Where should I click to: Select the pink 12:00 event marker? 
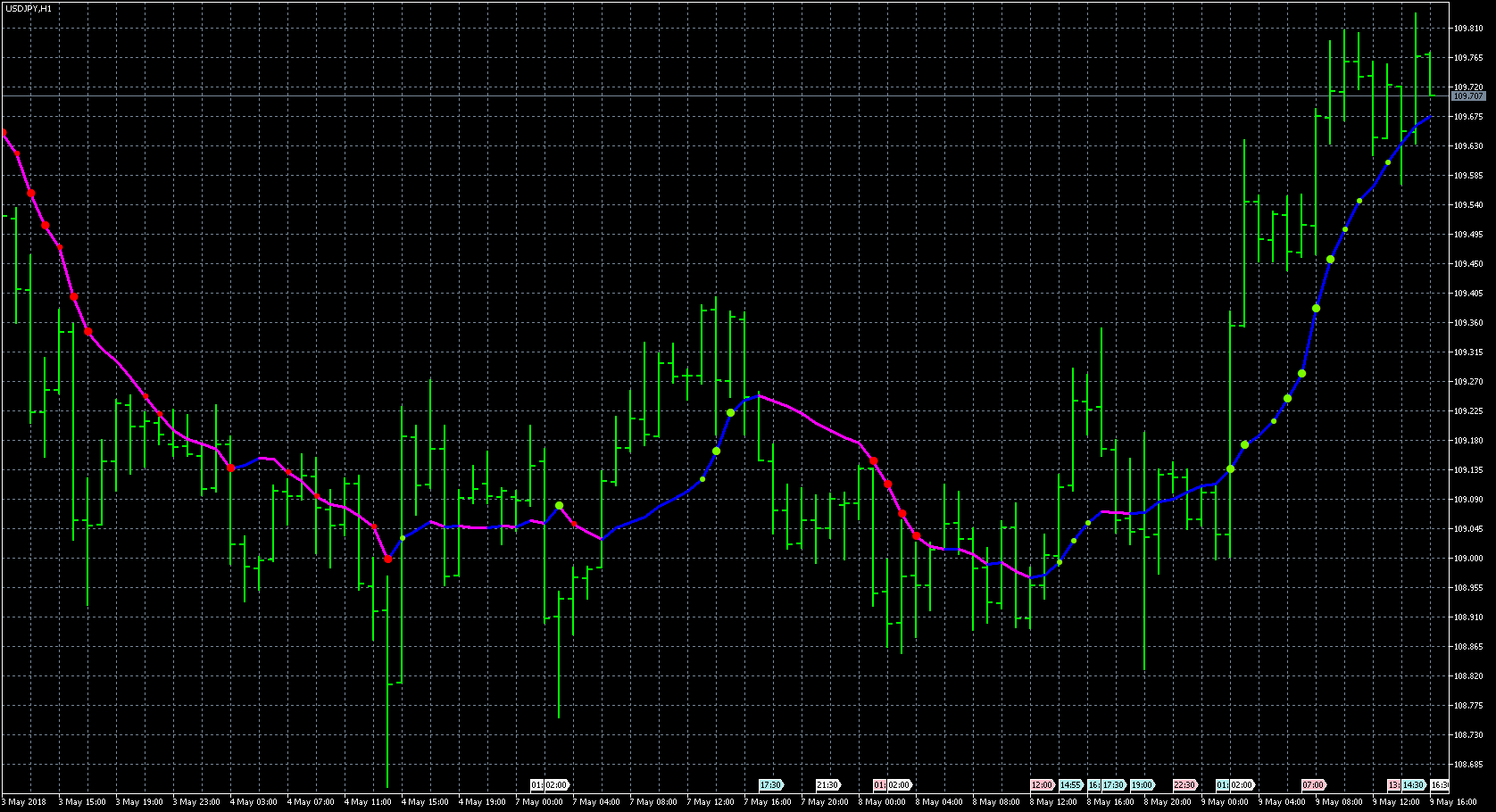tap(1042, 785)
